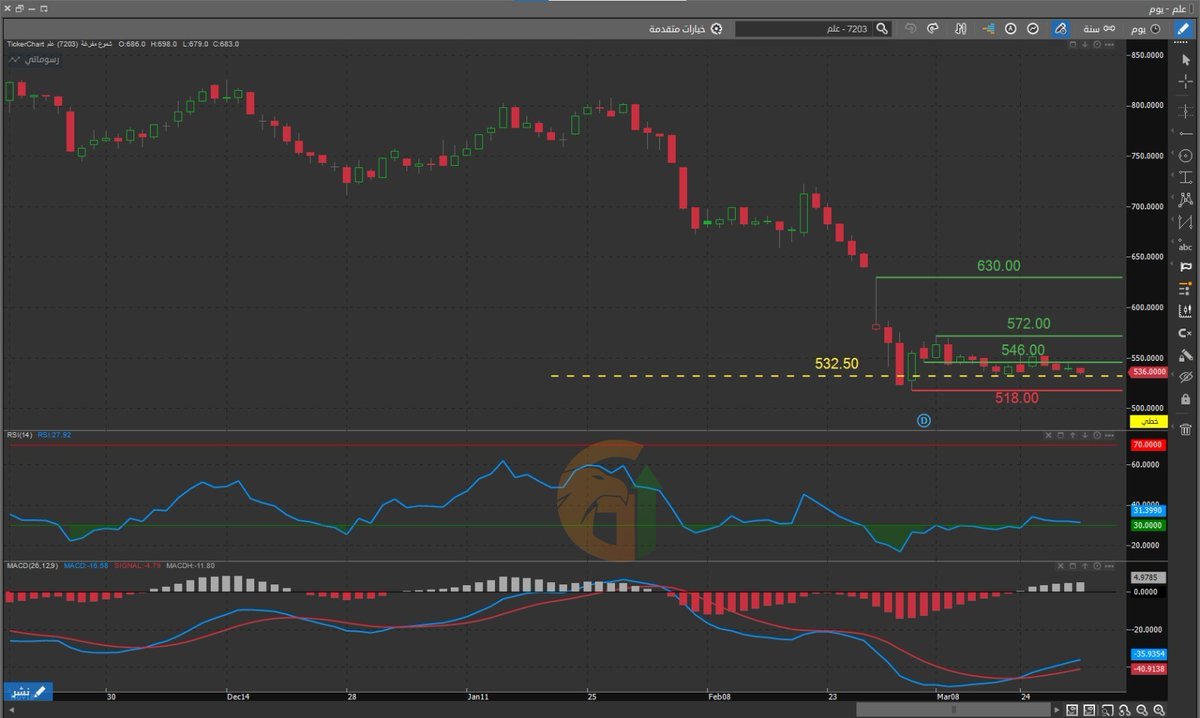The width and height of the screenshot is (1200, 718).
Task: Close the RSI(14) panel with its X
Action: [1048, 436]
